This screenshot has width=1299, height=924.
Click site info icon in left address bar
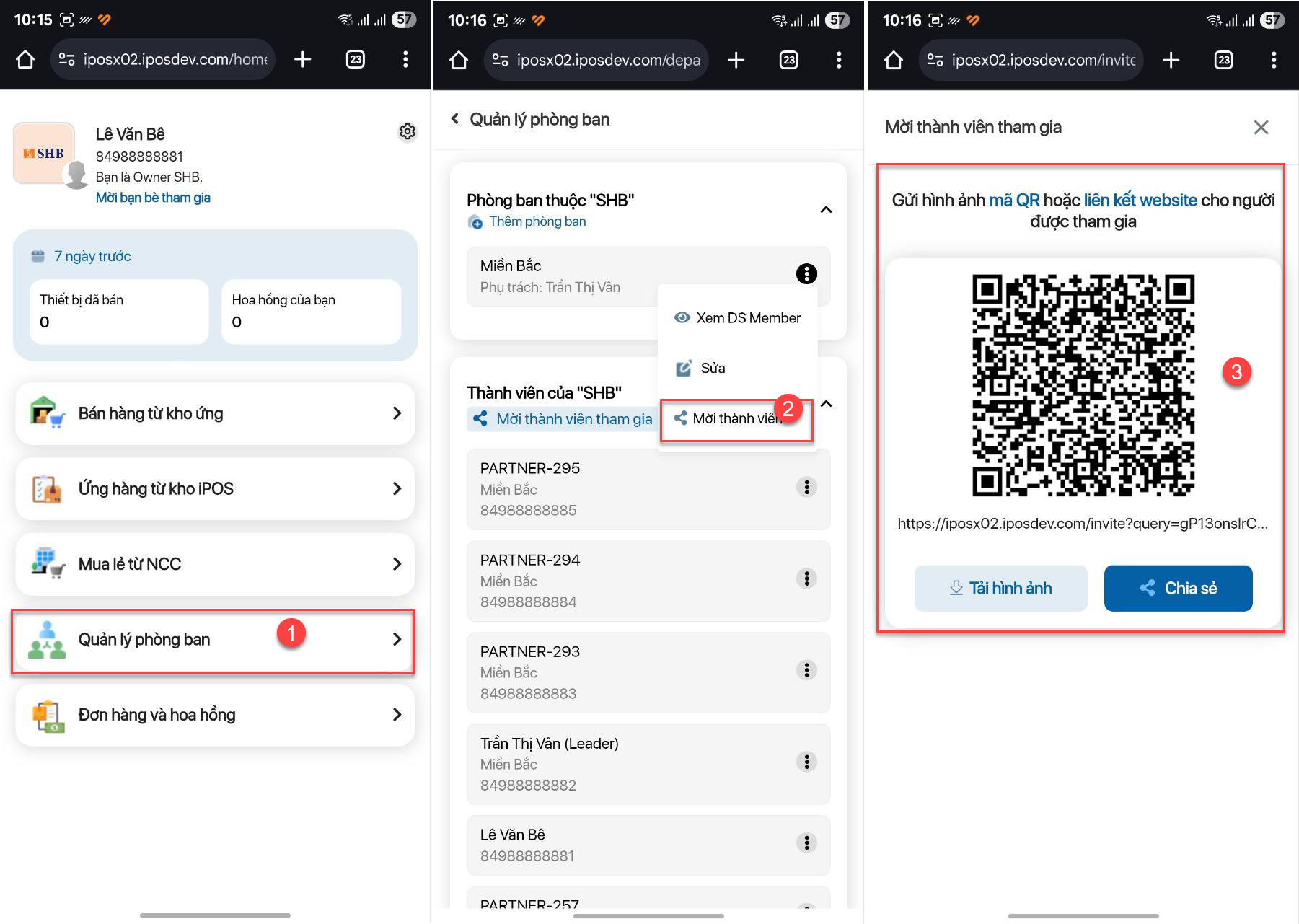66,59
